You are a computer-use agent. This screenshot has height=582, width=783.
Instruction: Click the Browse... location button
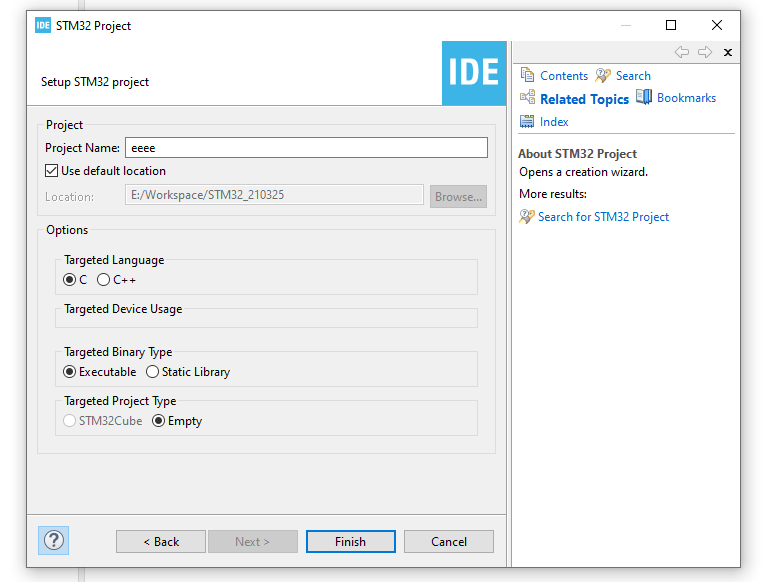click(x=458, y=196)
